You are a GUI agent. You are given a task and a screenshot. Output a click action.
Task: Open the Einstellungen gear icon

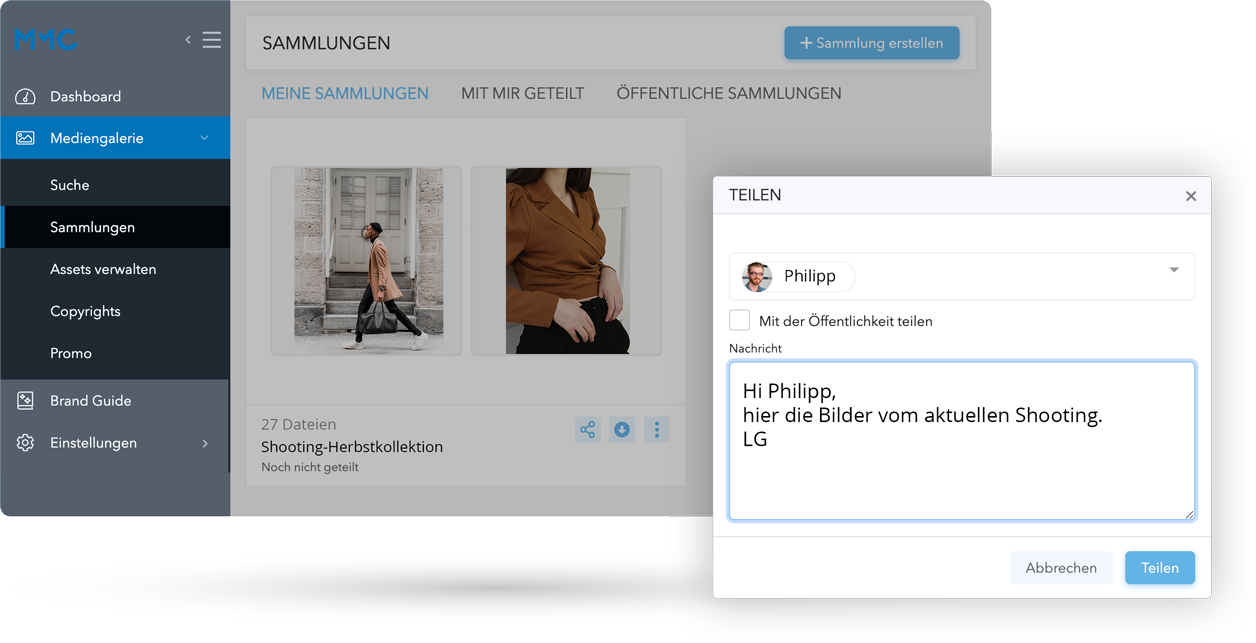click(x=24, y=442)
